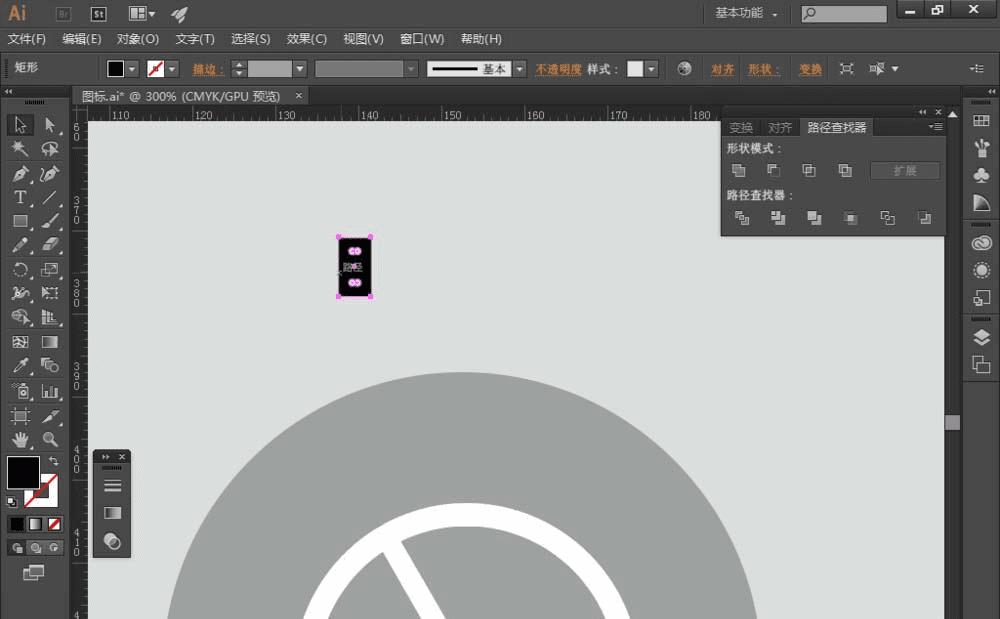Select the Pen tool

click(20, 173)
